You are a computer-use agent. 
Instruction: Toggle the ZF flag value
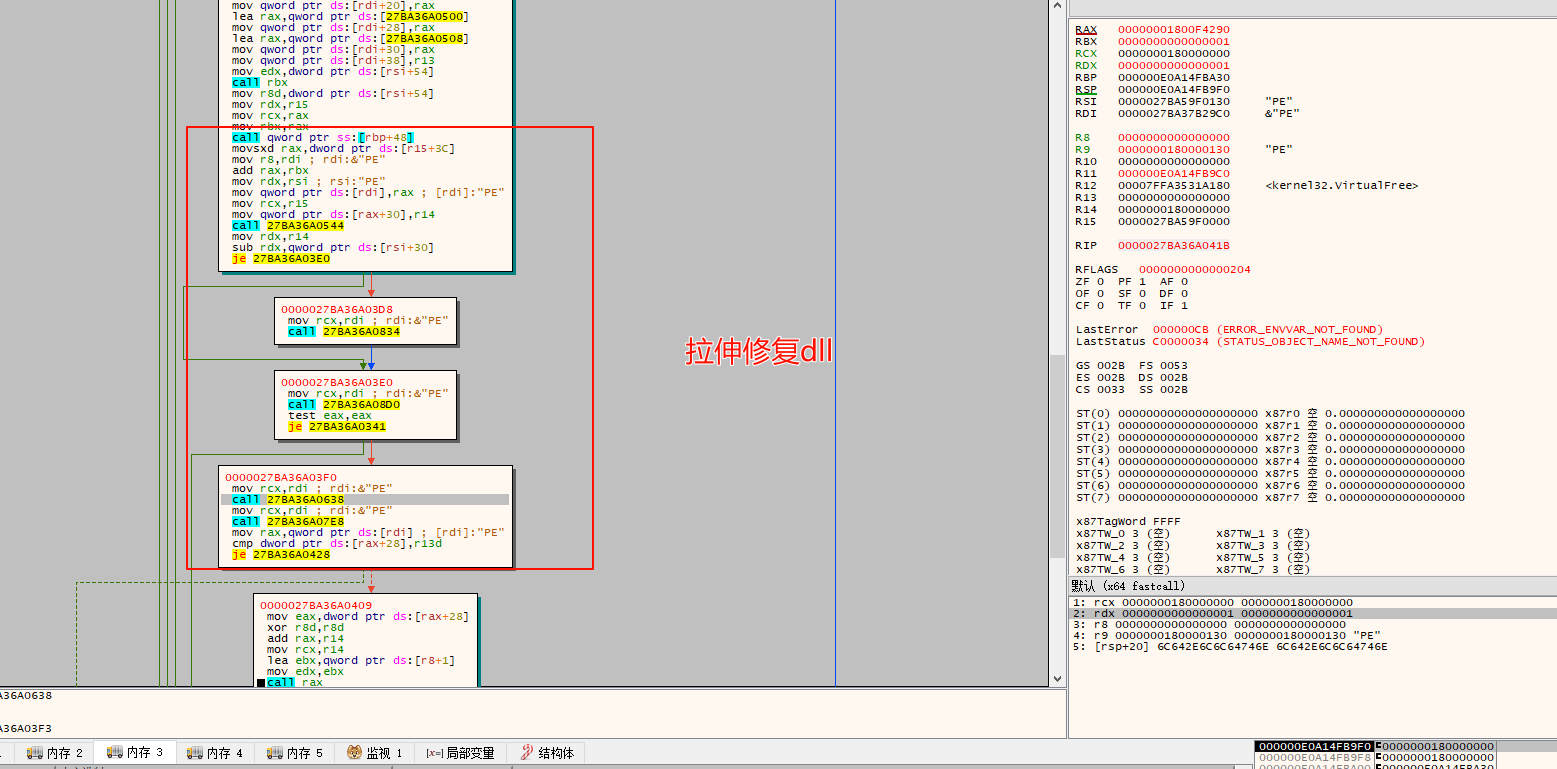pos(1100,282)
